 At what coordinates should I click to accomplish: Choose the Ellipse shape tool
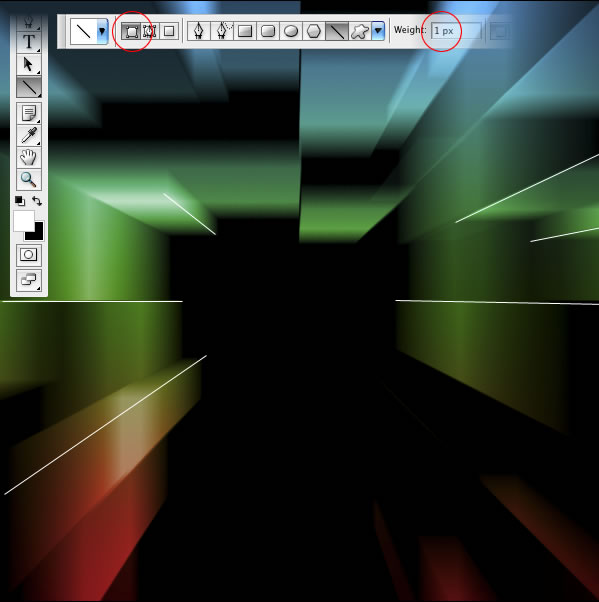pos(291,31)
